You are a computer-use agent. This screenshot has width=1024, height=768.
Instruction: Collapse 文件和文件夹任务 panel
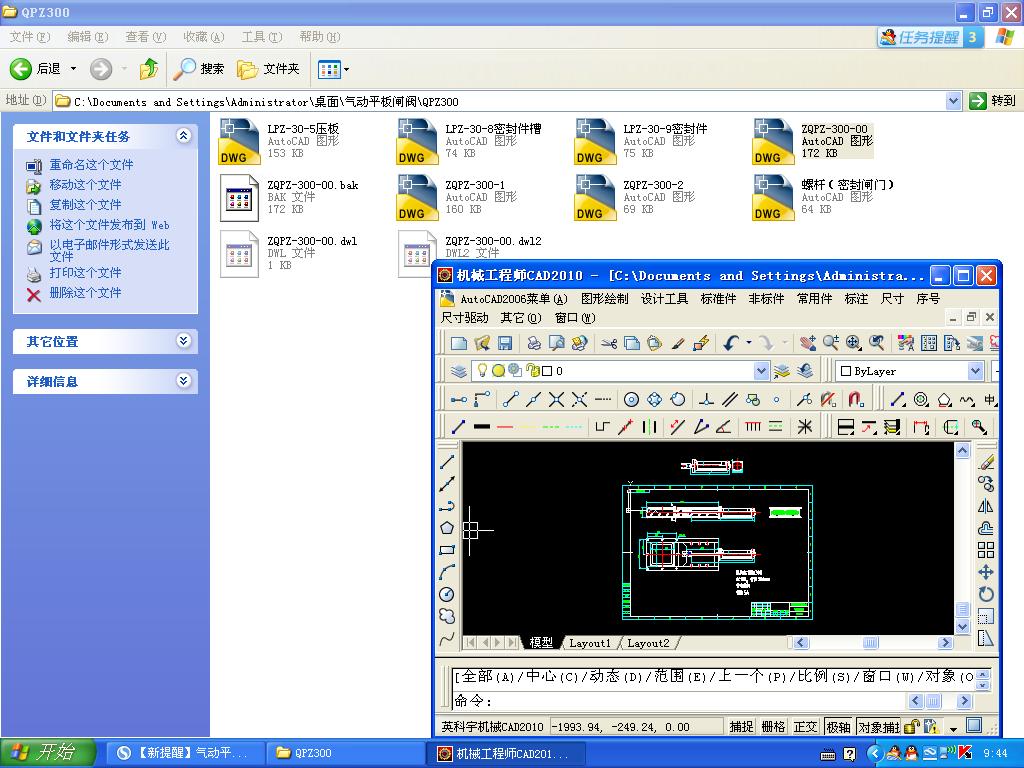184,136
